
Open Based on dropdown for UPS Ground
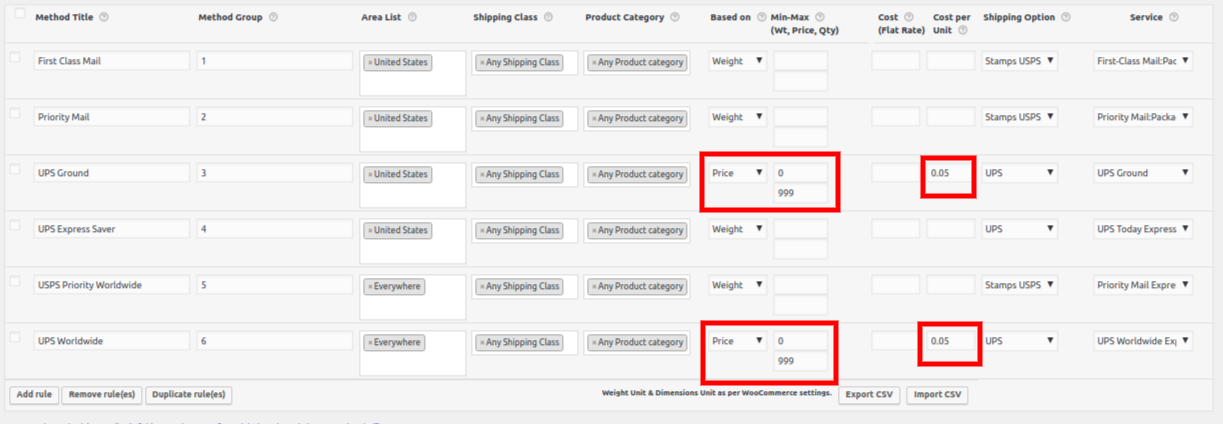click(738, 173)
